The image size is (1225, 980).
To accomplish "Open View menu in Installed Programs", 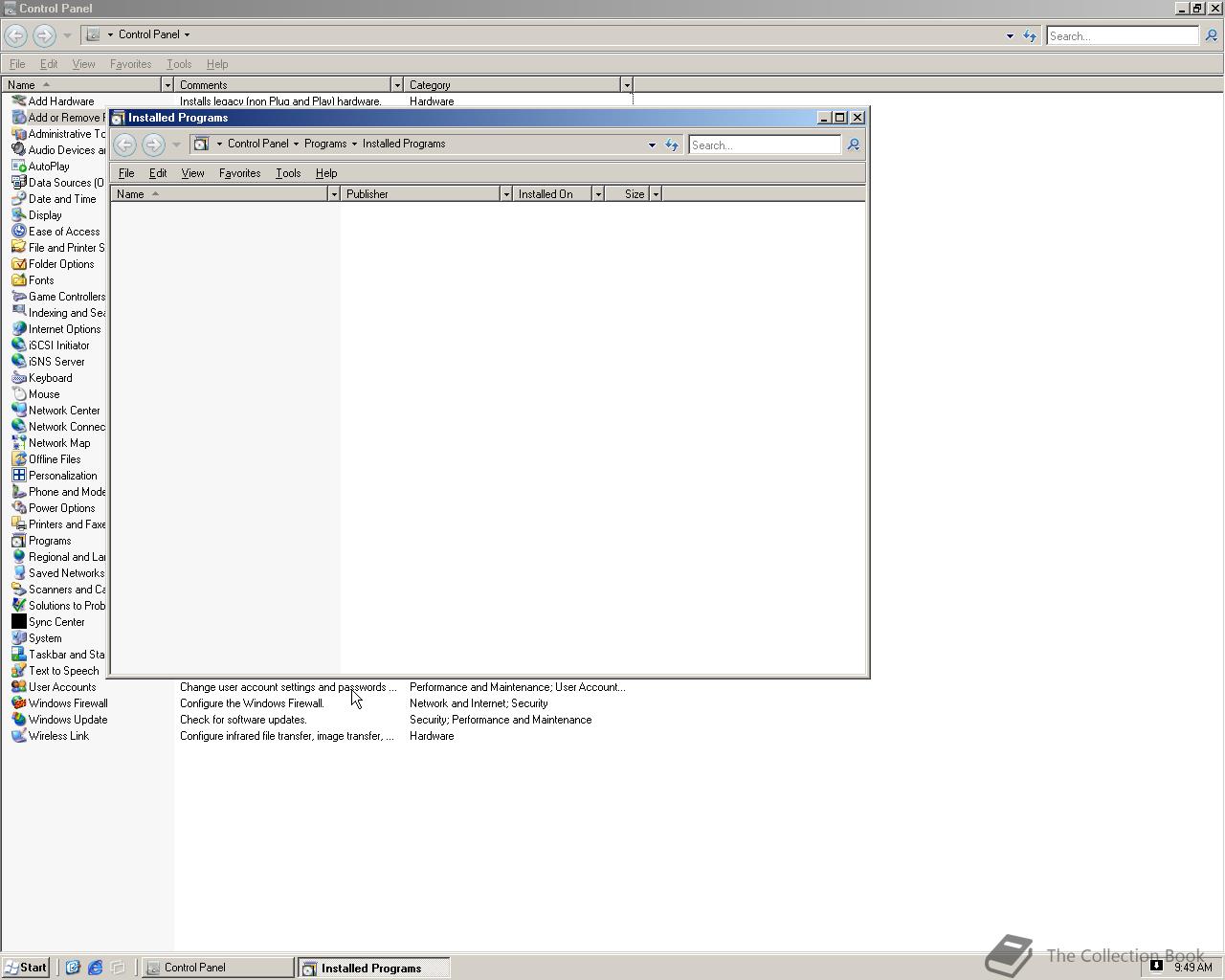I will pyautogui.click(x=192, y=173).
